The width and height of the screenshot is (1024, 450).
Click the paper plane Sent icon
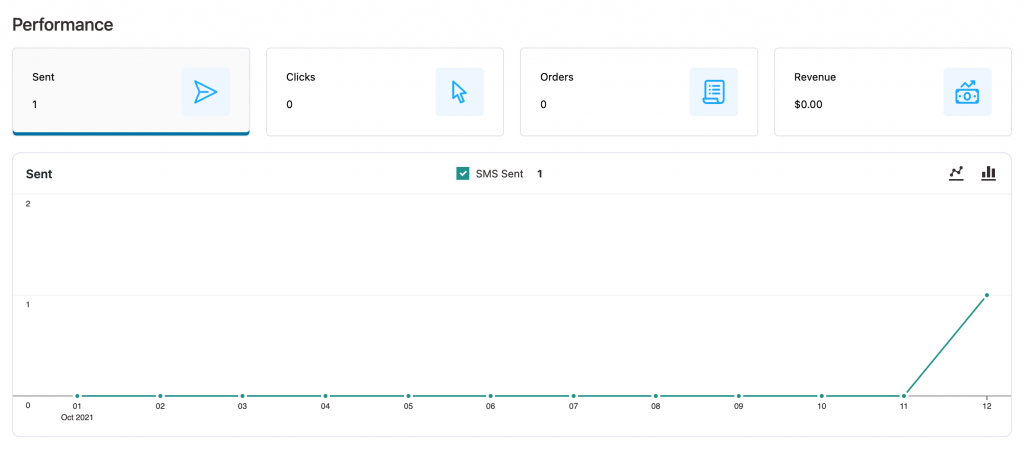pos(206,92)
